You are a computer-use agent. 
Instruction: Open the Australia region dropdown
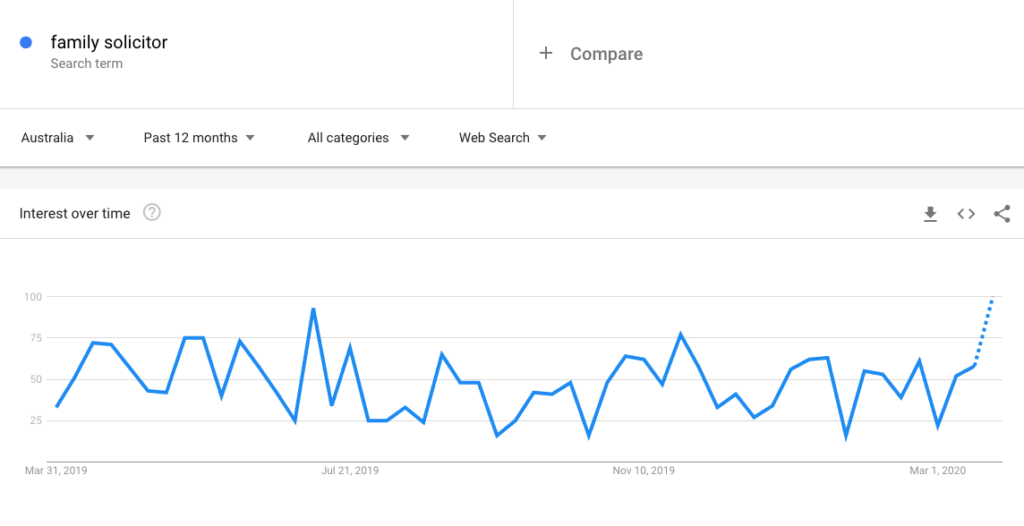tap(57, 138)
